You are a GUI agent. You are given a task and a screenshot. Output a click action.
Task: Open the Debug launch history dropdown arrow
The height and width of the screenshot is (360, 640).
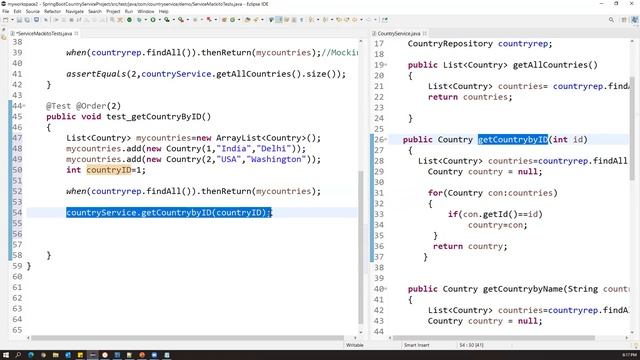pos(145,20)
